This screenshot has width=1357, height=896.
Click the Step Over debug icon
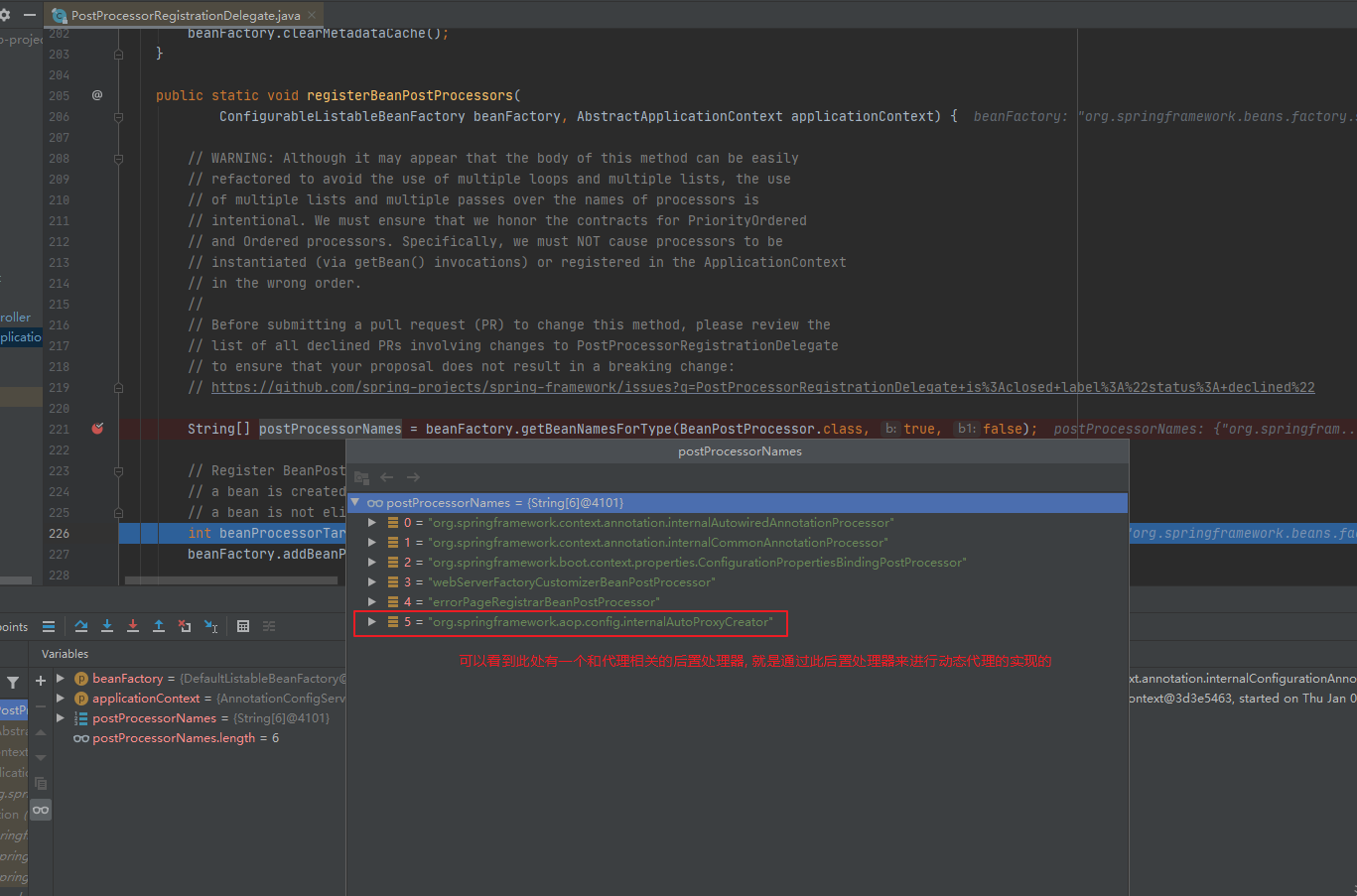tap(81, 626)
